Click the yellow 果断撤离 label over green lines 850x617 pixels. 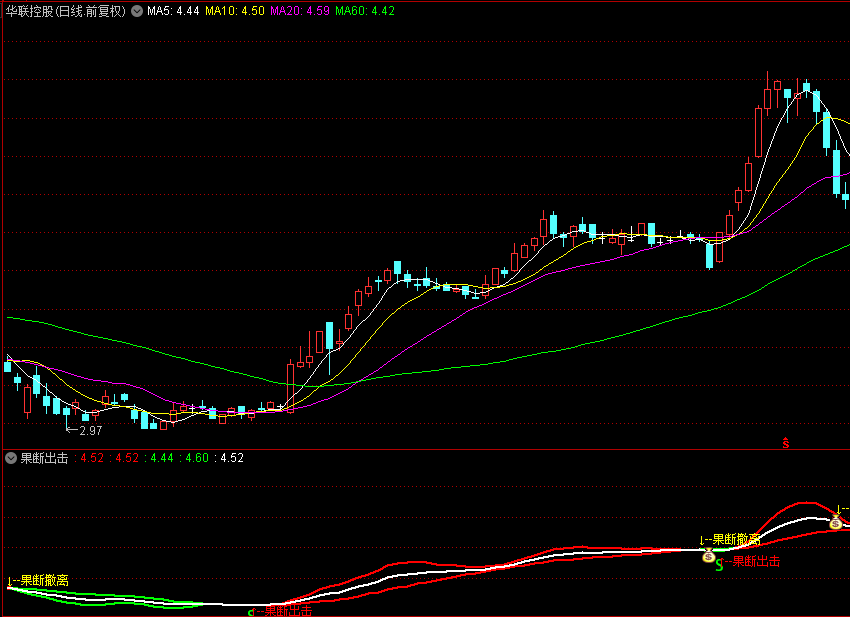tap(44, 580)
